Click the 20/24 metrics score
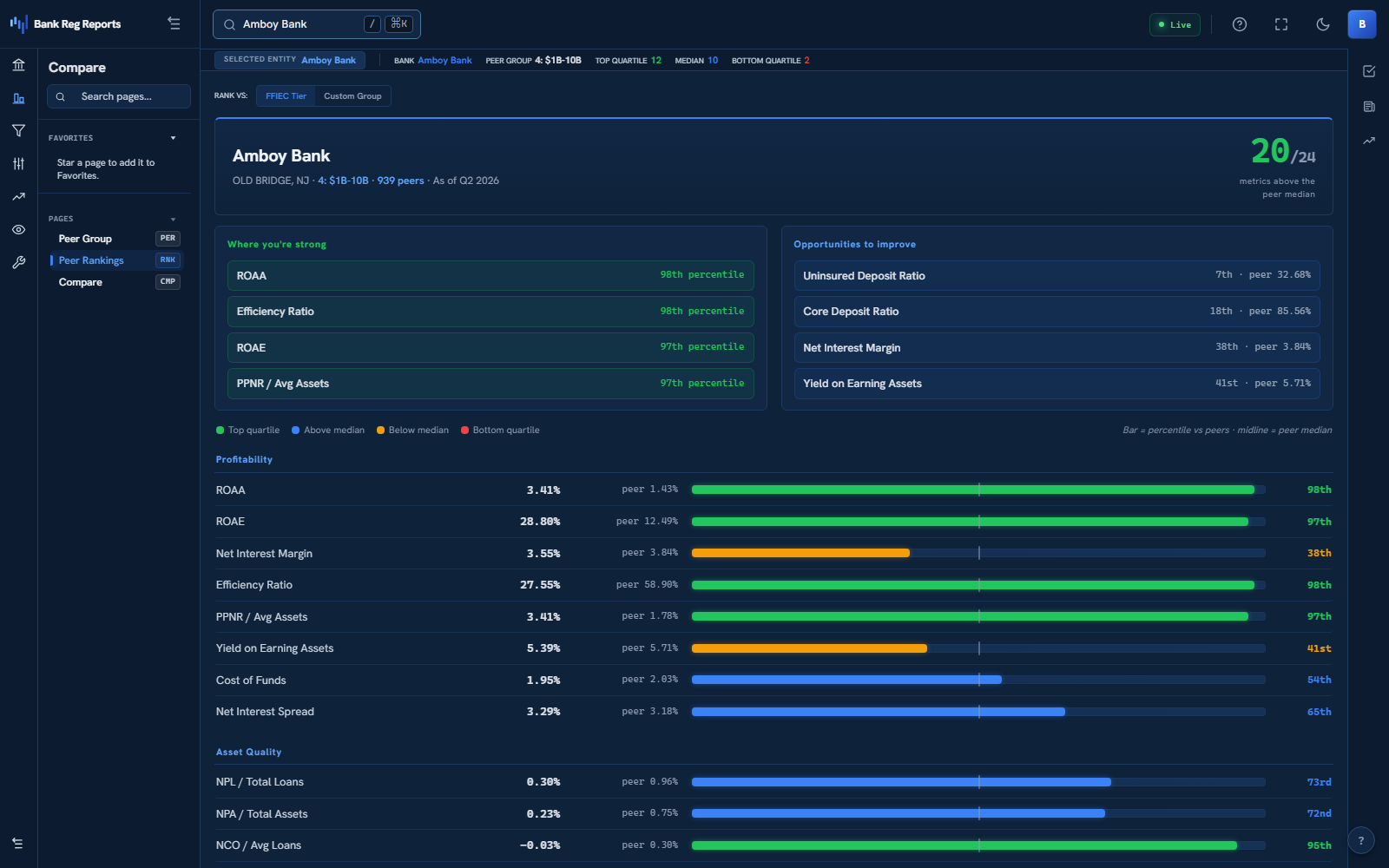This screenshot has height=868, width=1389. click(x=1283, y=152)
